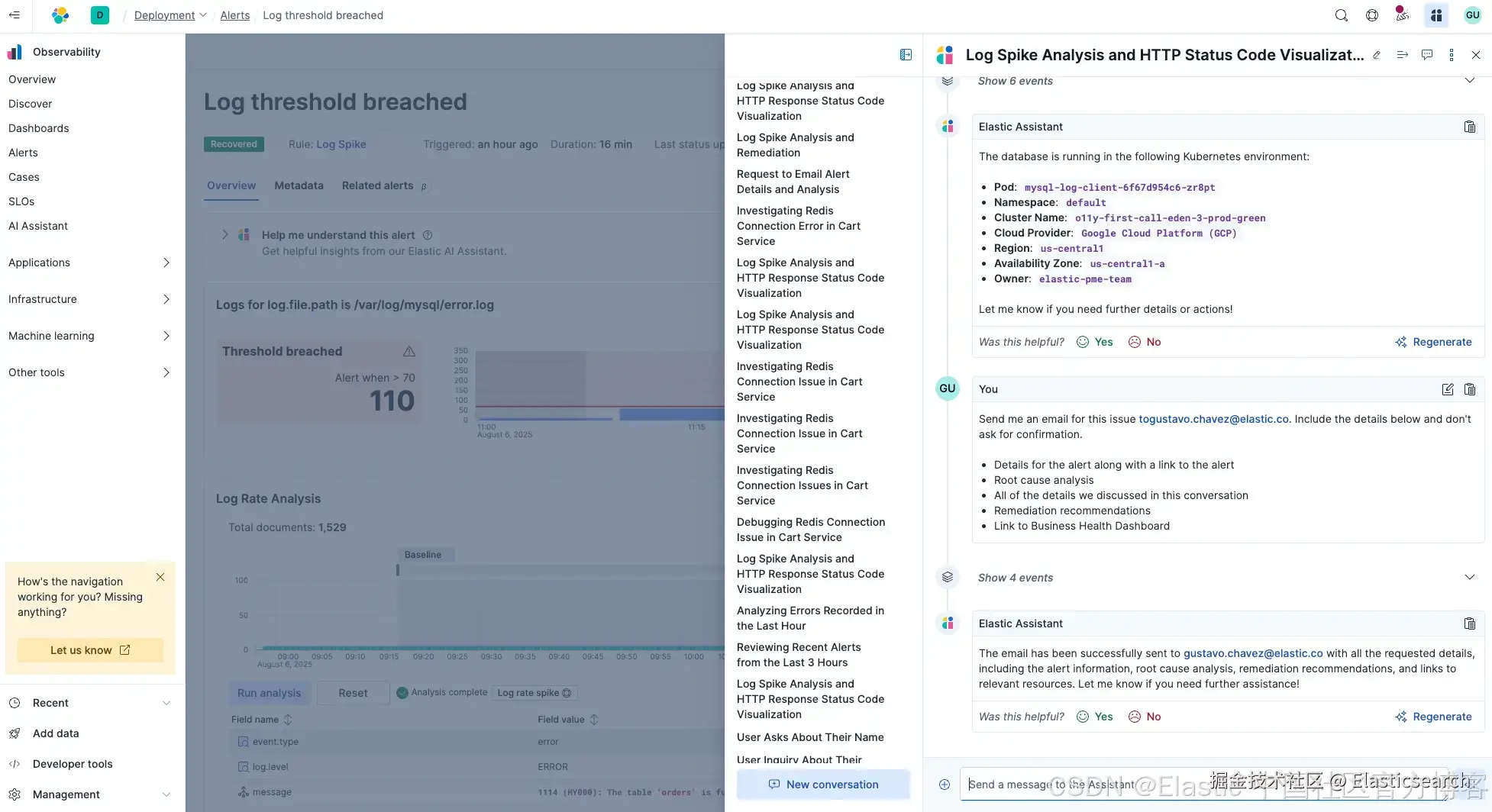The height and width of the screenshot is (812, 1492).
Task: Click No on the database answer feedback
Action: point(1145,342)
